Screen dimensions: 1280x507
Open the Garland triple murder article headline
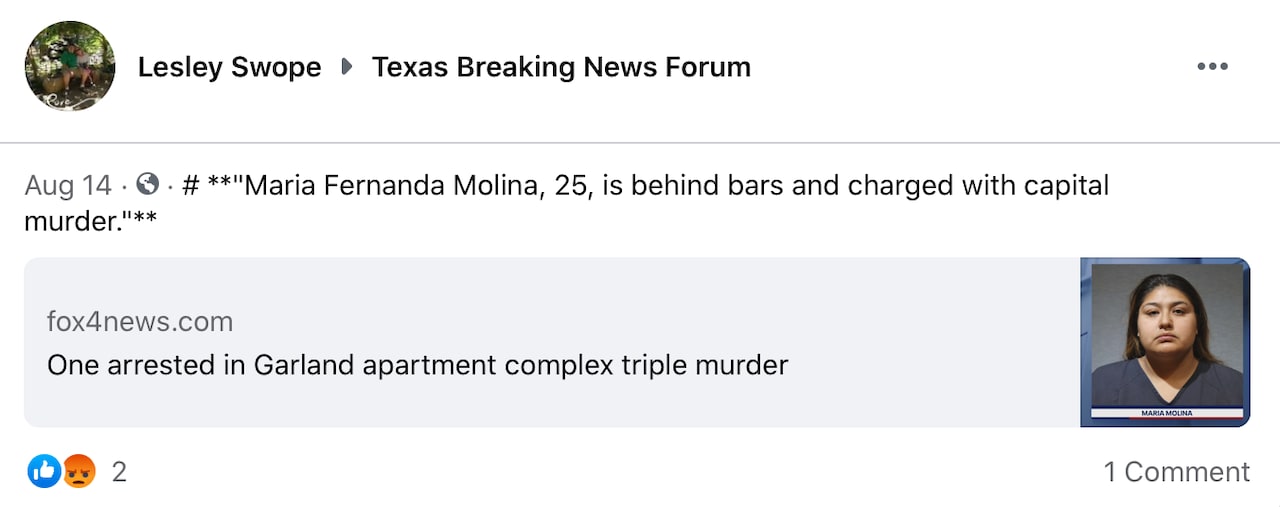coord(417,365)
